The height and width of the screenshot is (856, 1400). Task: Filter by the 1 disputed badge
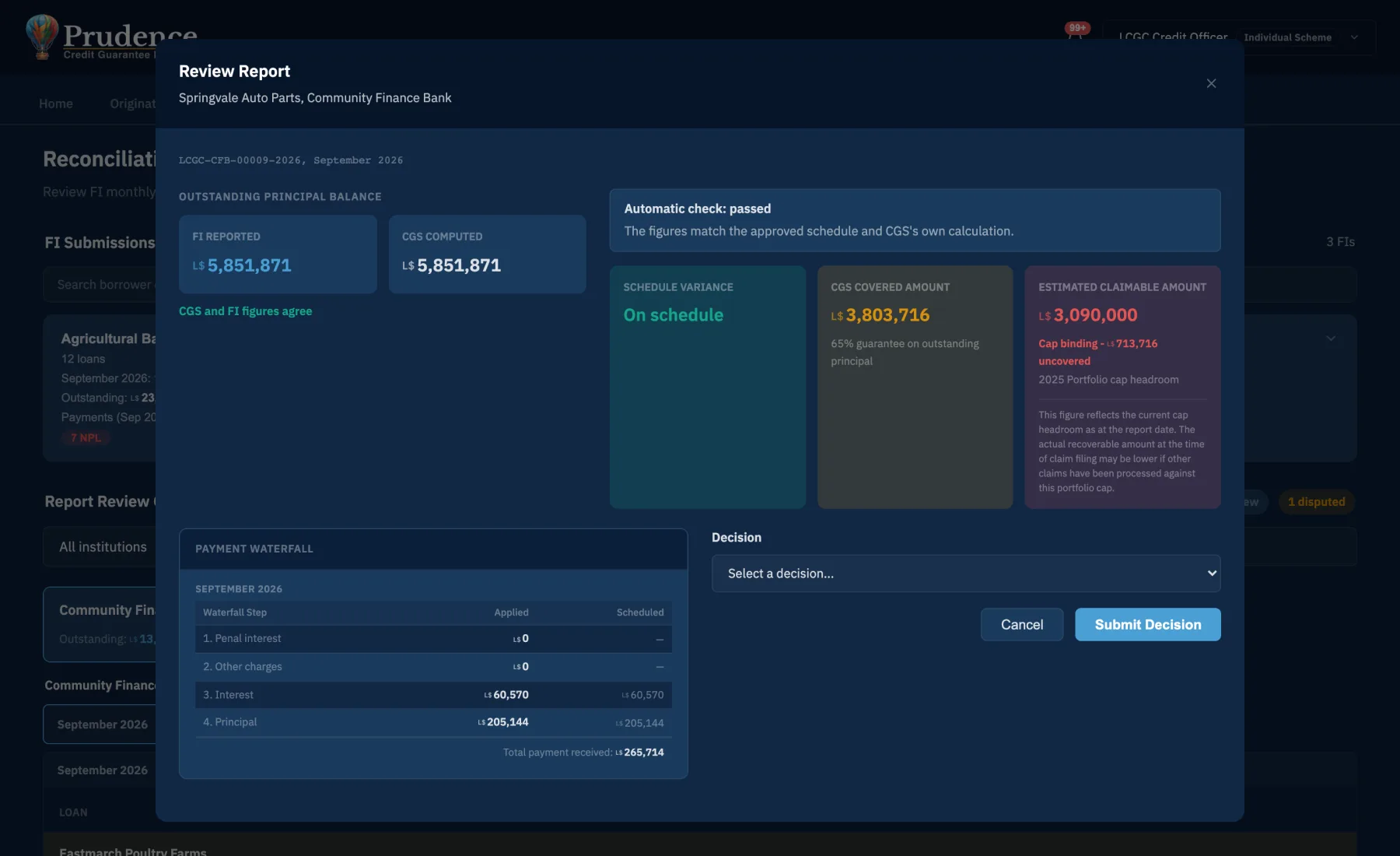point(1316,502)
